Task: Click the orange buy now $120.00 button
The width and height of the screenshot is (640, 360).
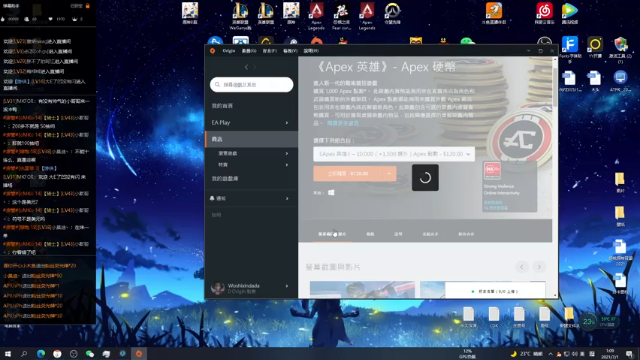Action: (x=348, y=173)
